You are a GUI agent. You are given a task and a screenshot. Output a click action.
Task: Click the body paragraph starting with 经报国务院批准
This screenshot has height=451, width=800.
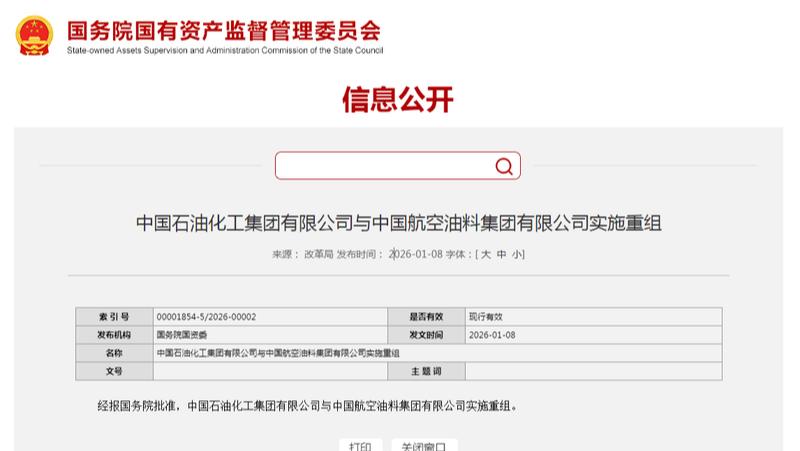308,406
